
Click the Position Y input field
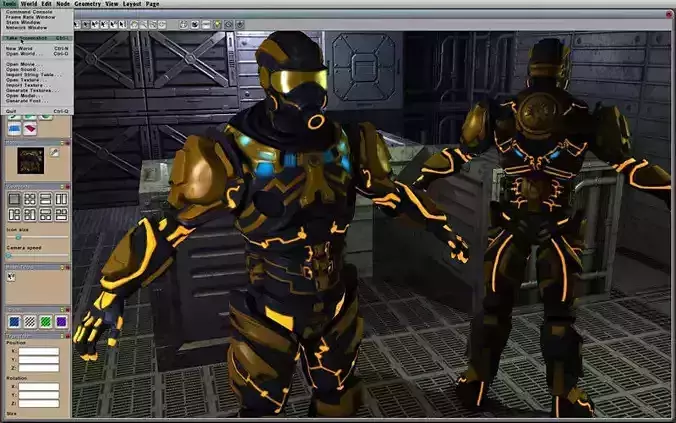coord(39,360)
